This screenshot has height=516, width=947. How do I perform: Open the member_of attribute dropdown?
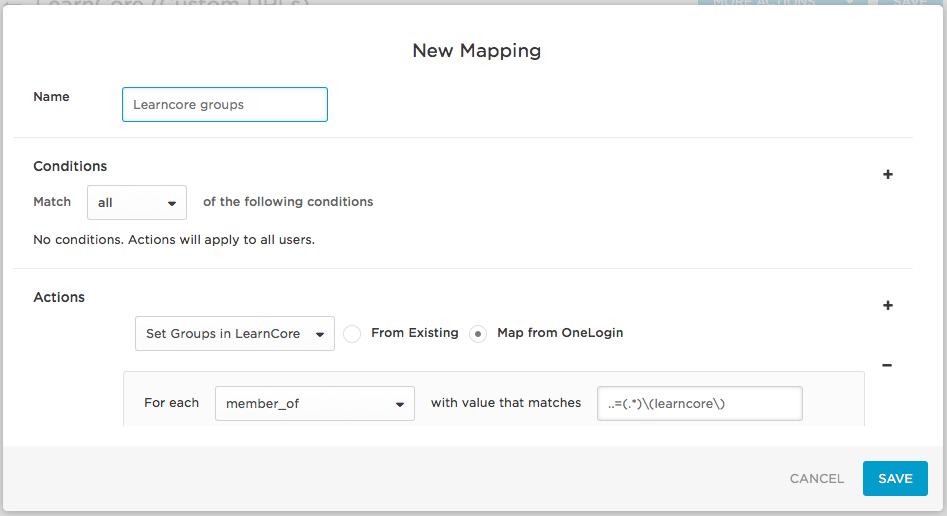(x=315, y=403)
